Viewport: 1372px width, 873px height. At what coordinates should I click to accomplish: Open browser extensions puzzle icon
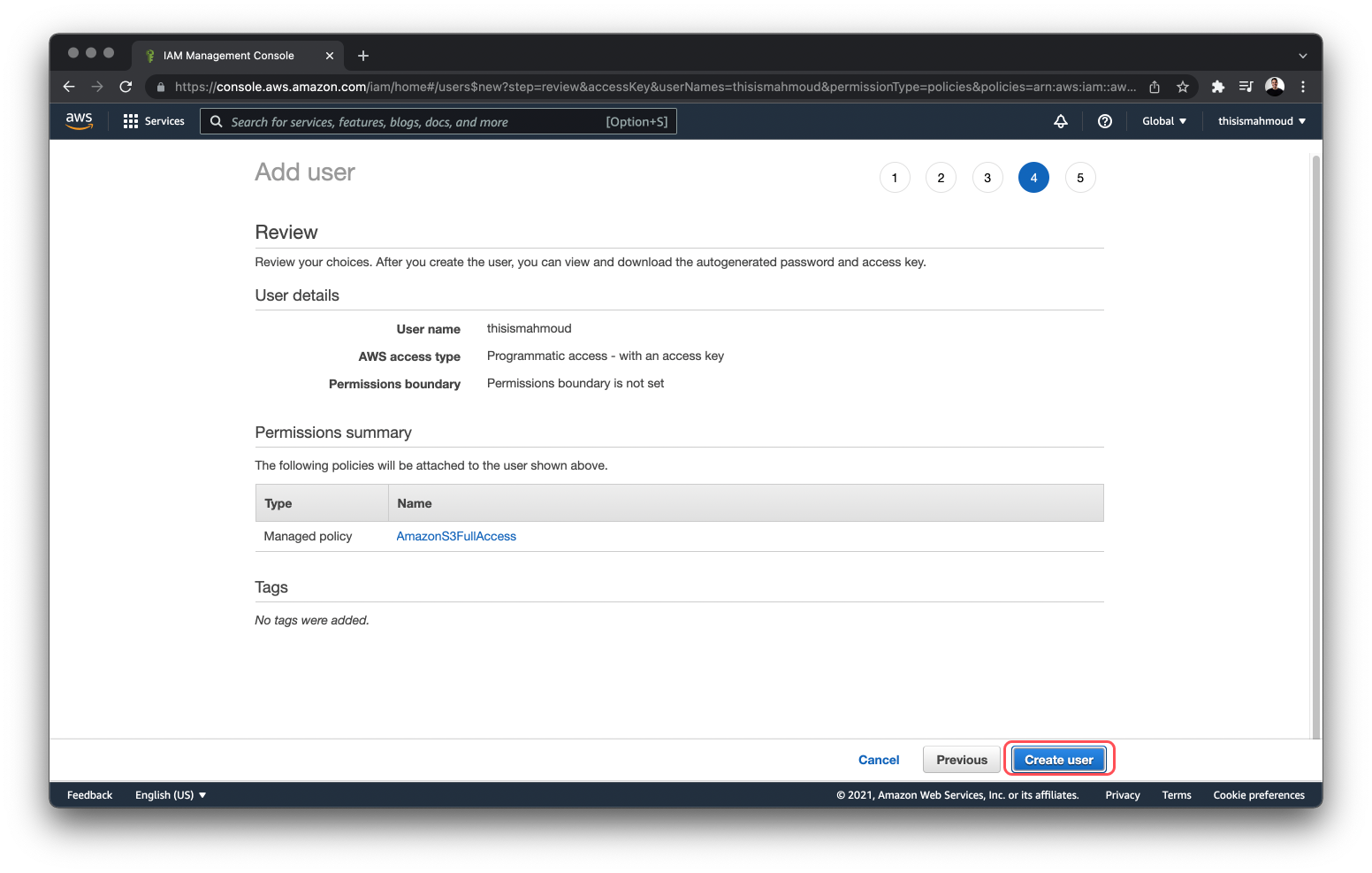pyautogui.click(x=1217, y=87)
